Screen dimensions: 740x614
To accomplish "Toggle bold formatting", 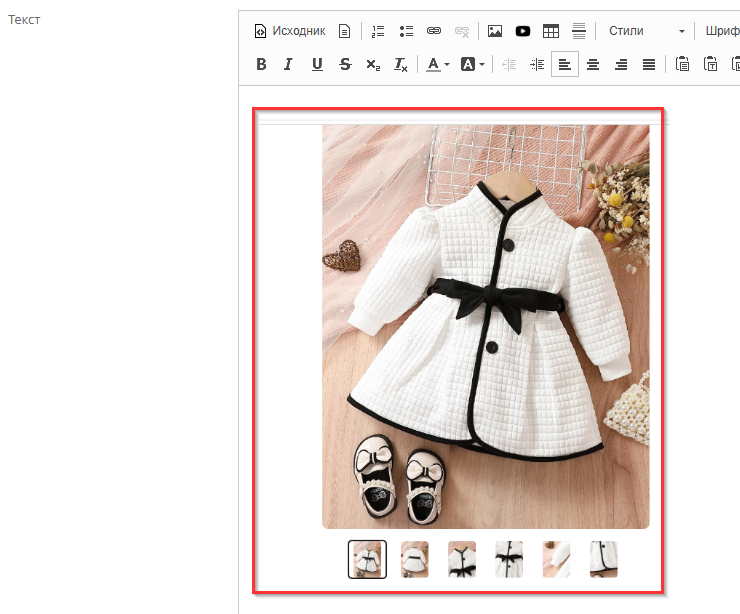I will [262, 65].
